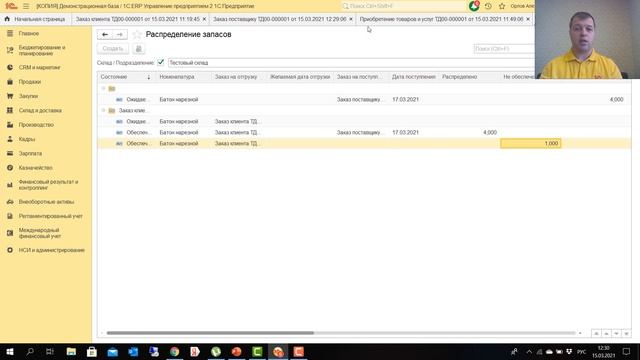Jump to the first record with list navigation button
The image size is (640, 360).
tap(596, 333)
